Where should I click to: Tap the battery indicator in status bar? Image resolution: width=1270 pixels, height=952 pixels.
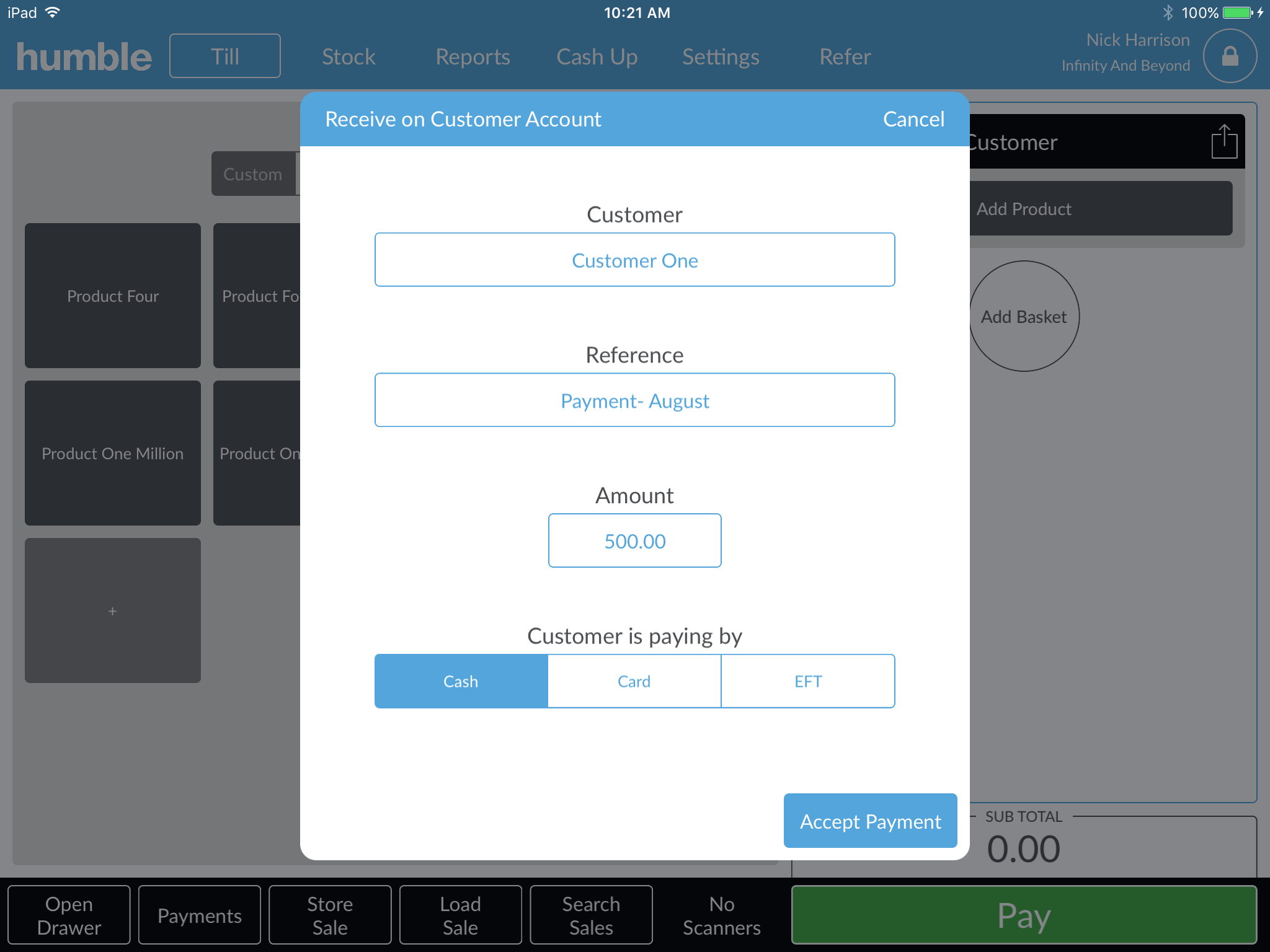(x=1238, y=12)
